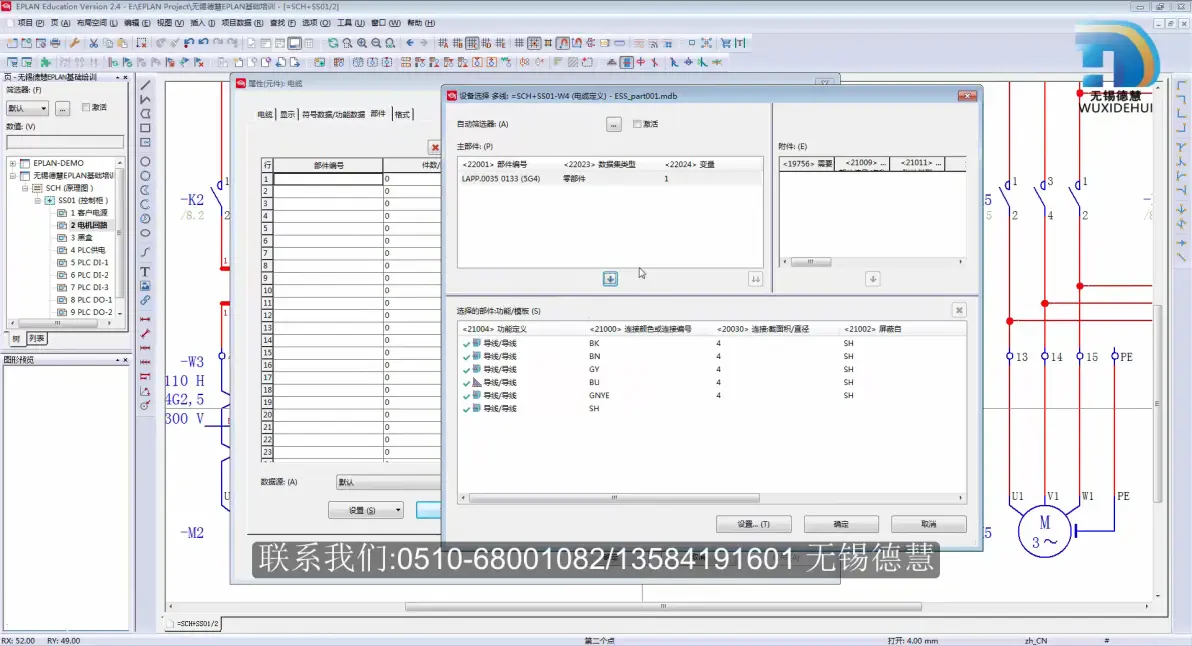Collapse the 无锡德慧EPLAN基础培训 project node
The height and width of the screenshot is (646, 1192).
pyautogui.click(x=13, y=176)
